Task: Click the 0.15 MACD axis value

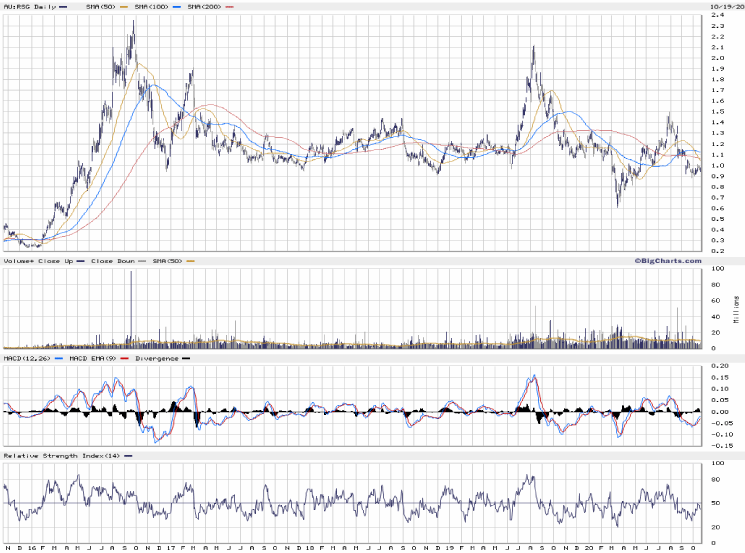Action: [720, 377]
